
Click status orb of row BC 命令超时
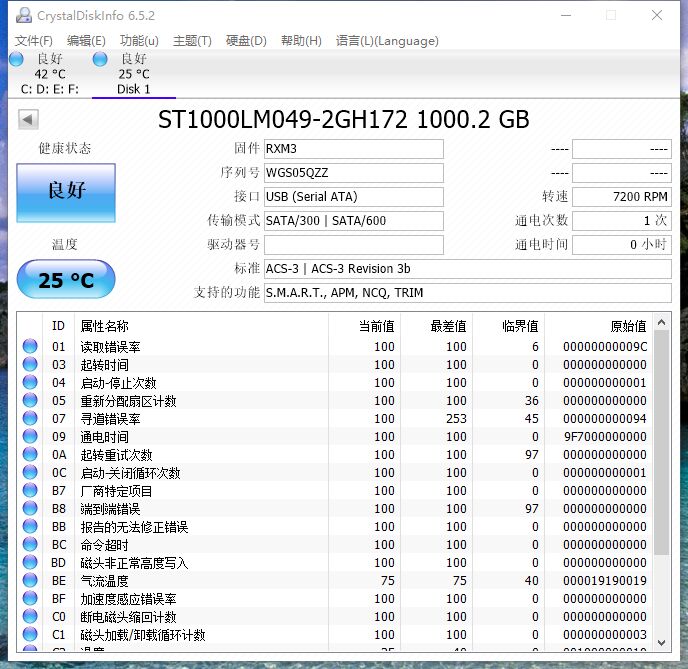click(x=30, y=544)
